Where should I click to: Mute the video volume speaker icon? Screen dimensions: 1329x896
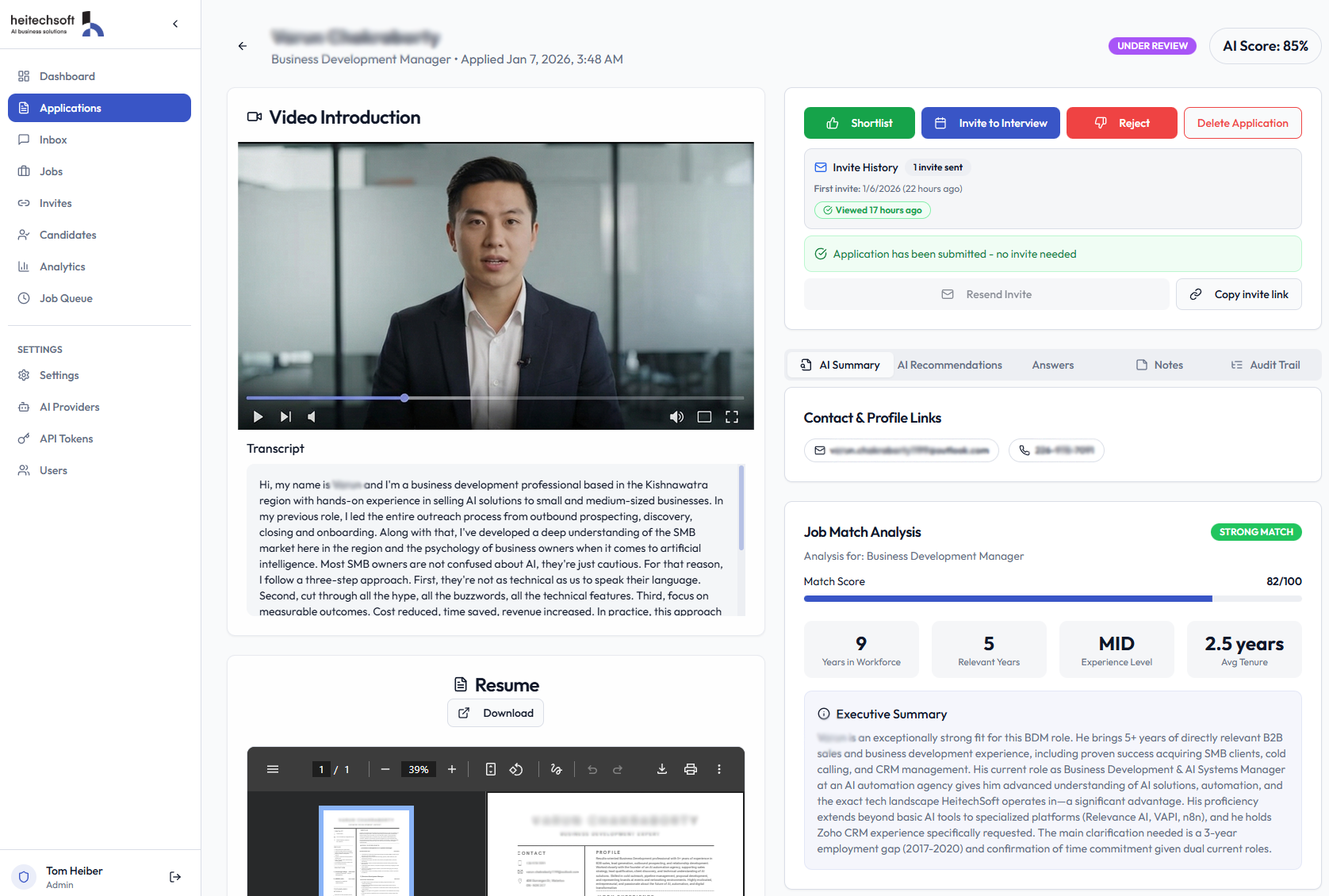pyautogui.click(x=676, y=417)
